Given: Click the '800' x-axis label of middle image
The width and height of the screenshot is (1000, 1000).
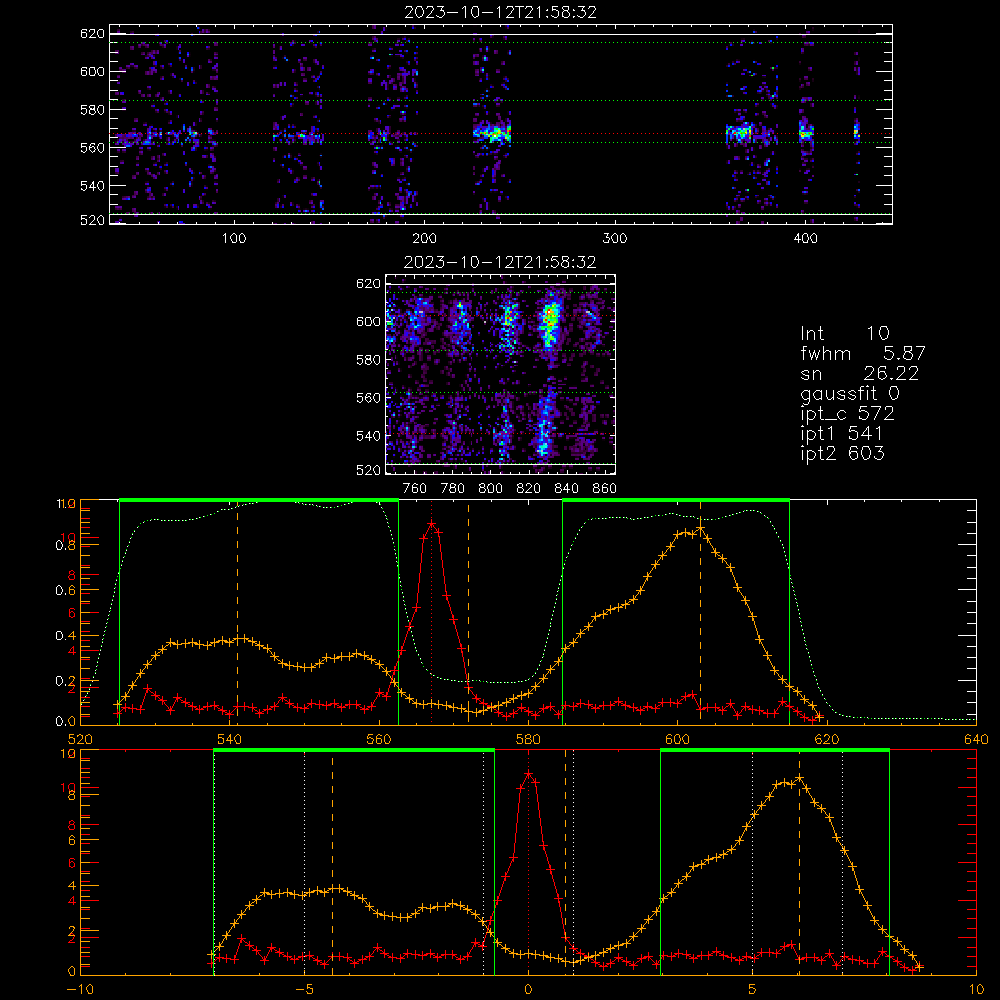Looking at the screenshot, I should (490, 489).
